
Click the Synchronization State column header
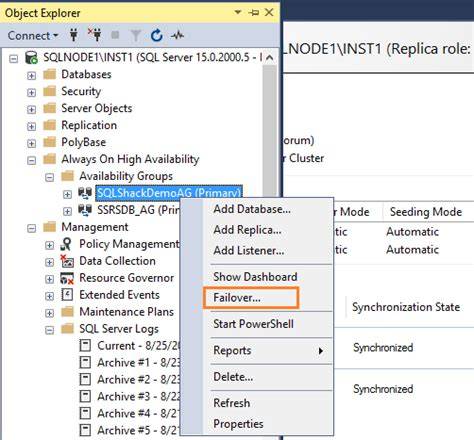pyautogui.click(x=406, y=307)
